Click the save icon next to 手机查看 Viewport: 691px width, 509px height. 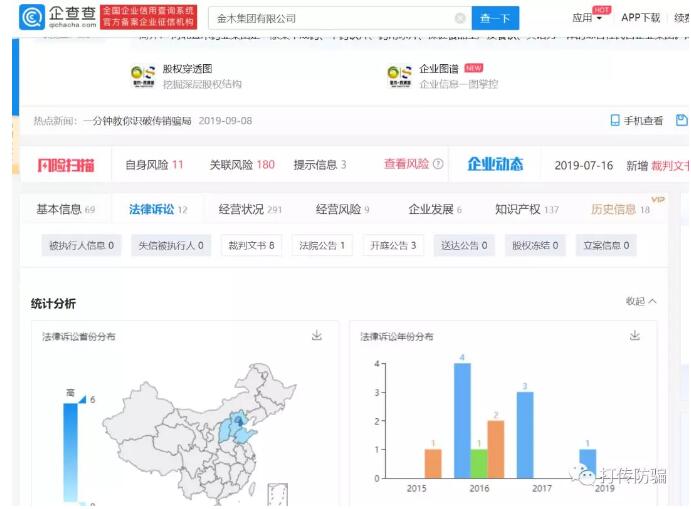click(x=681, y=120)
